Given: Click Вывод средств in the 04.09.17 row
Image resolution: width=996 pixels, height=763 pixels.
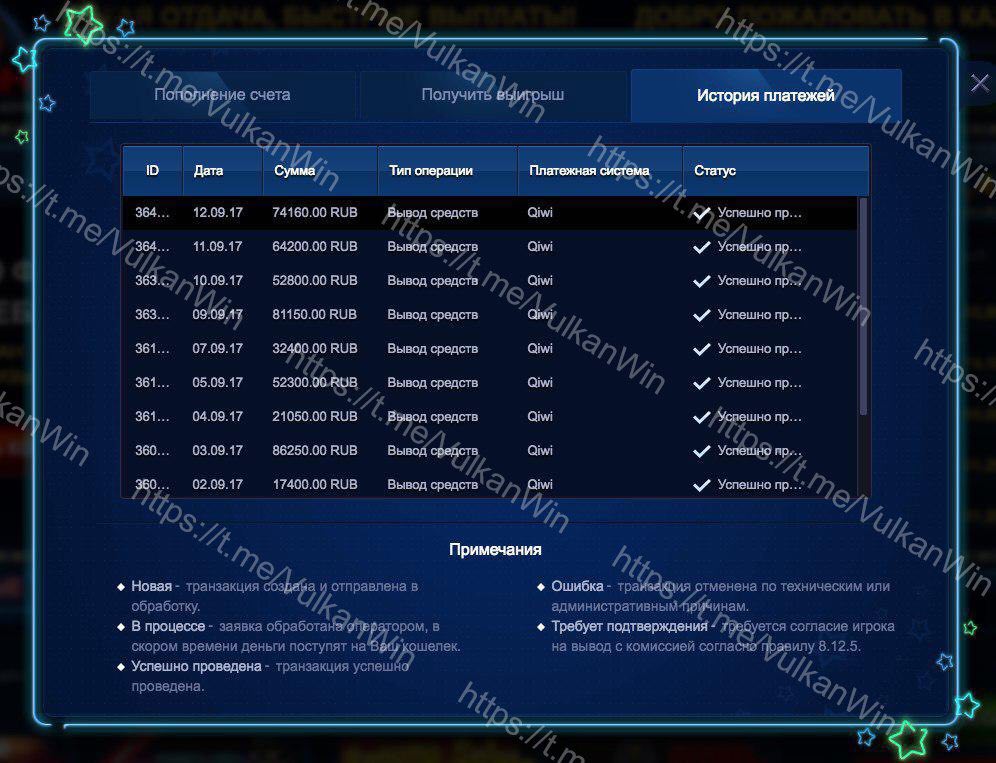Looking at the screenshot, I should [433, 417].
